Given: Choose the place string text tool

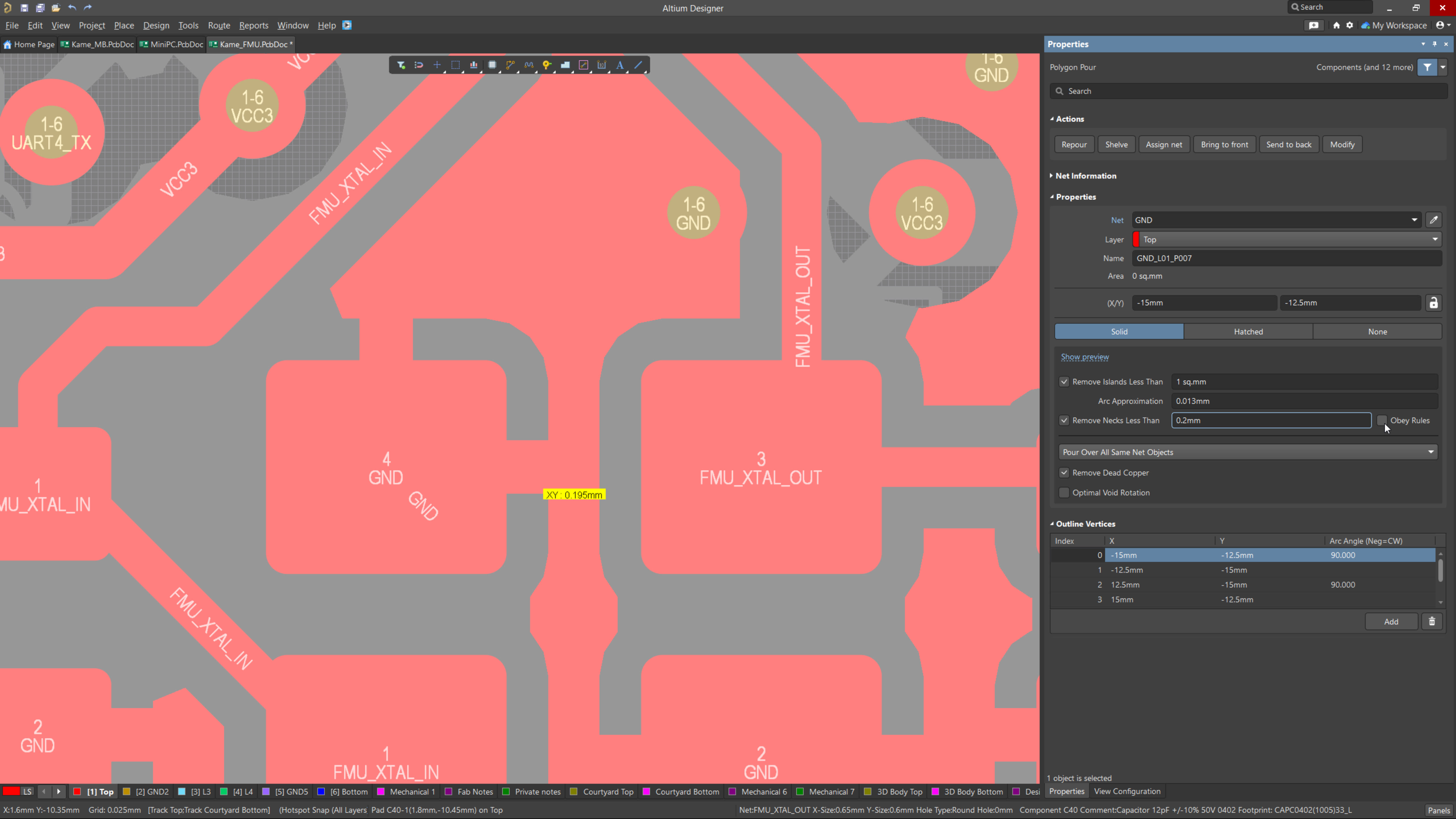Looking at the screenshot, I should coord(620,65).
